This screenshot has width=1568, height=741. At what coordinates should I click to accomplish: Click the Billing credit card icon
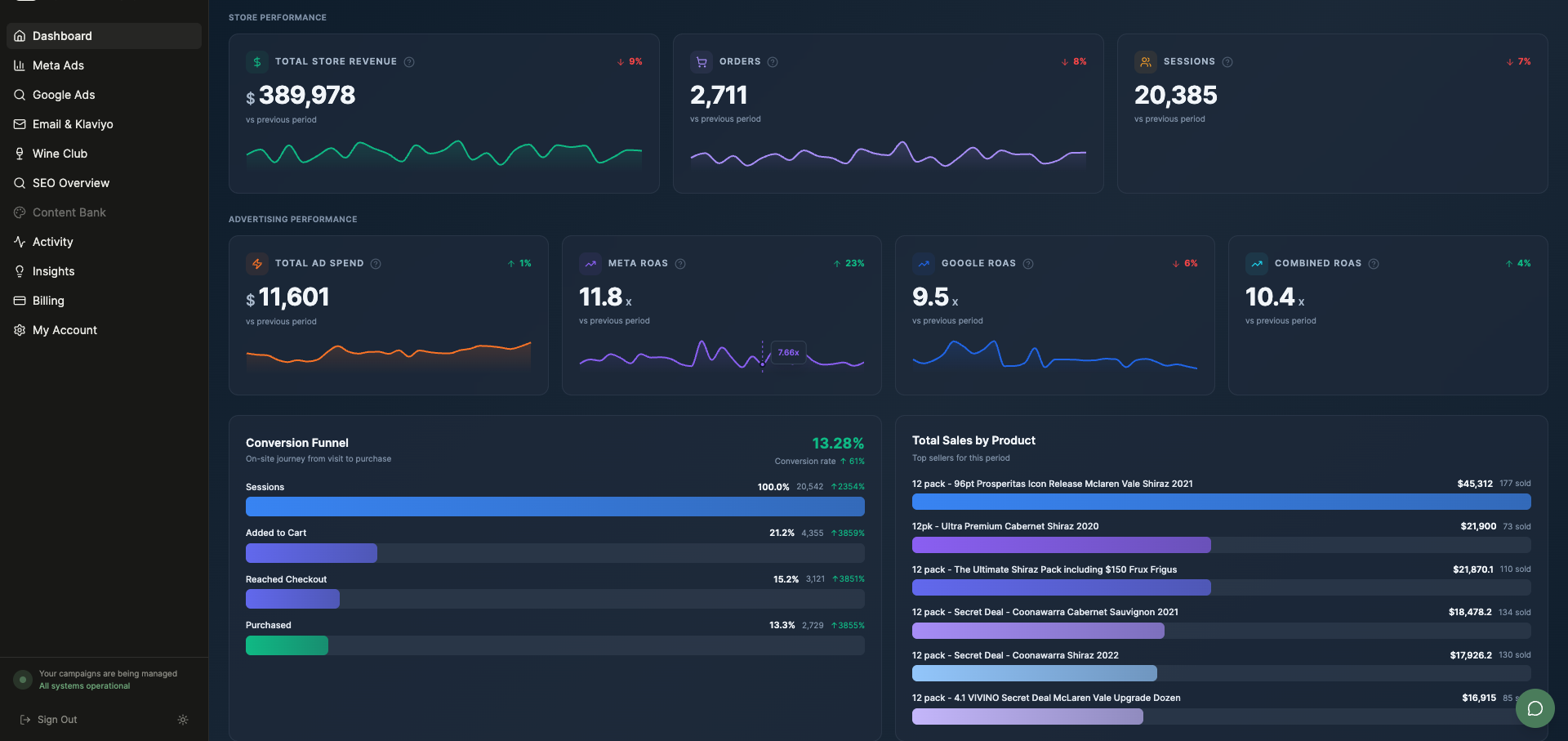coord(20,301)
